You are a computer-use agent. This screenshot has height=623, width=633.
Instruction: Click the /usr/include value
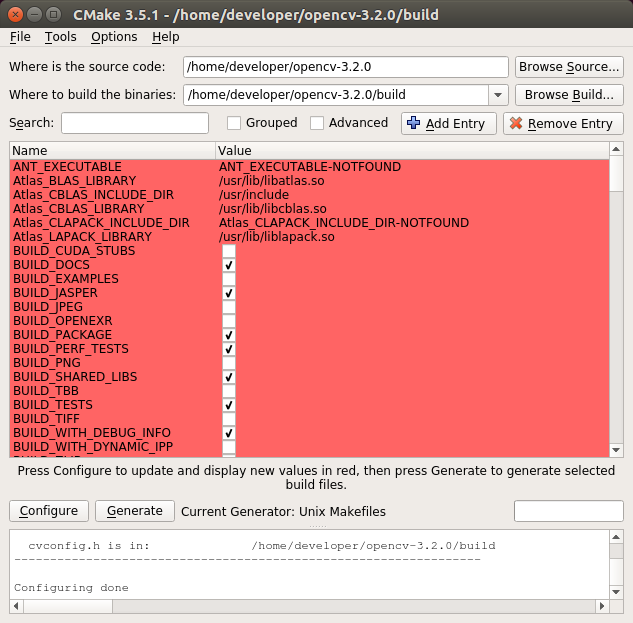(x=254, y=195)
